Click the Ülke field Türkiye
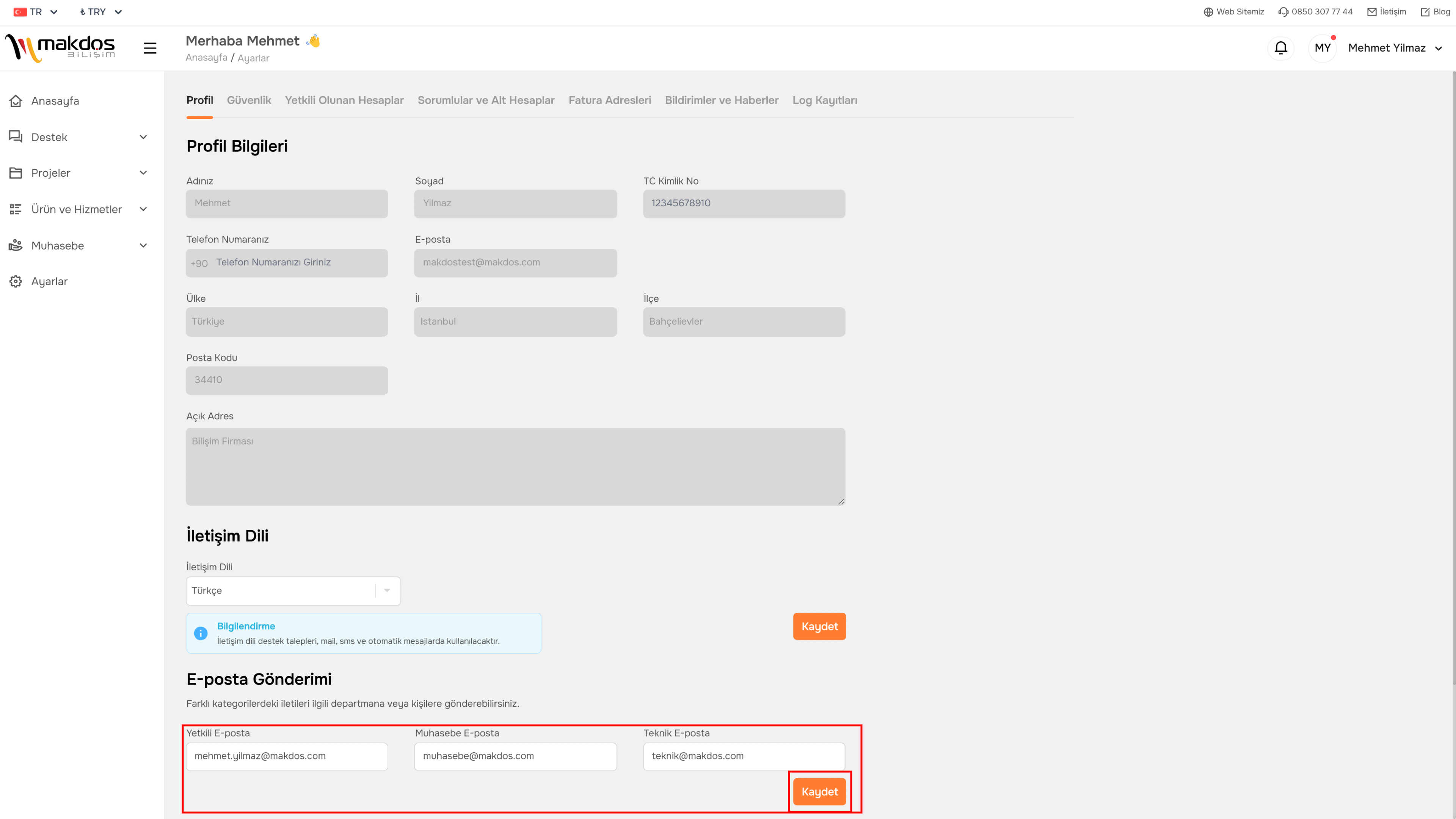 (x=287, y=322)
